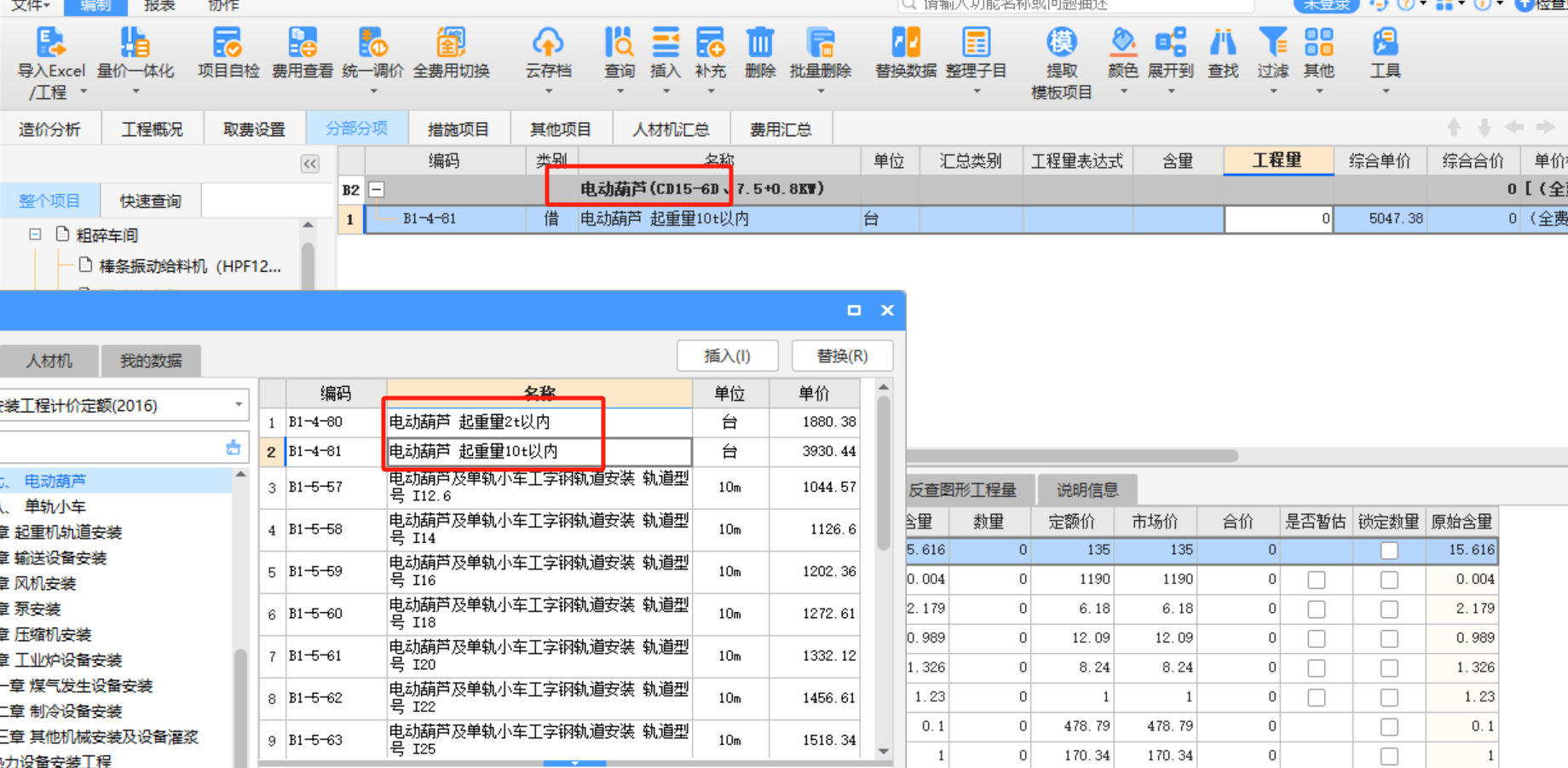Click 批量删除 batch delete icon
The width and height of the screenshot is (1568, 768).
point(821,42)
